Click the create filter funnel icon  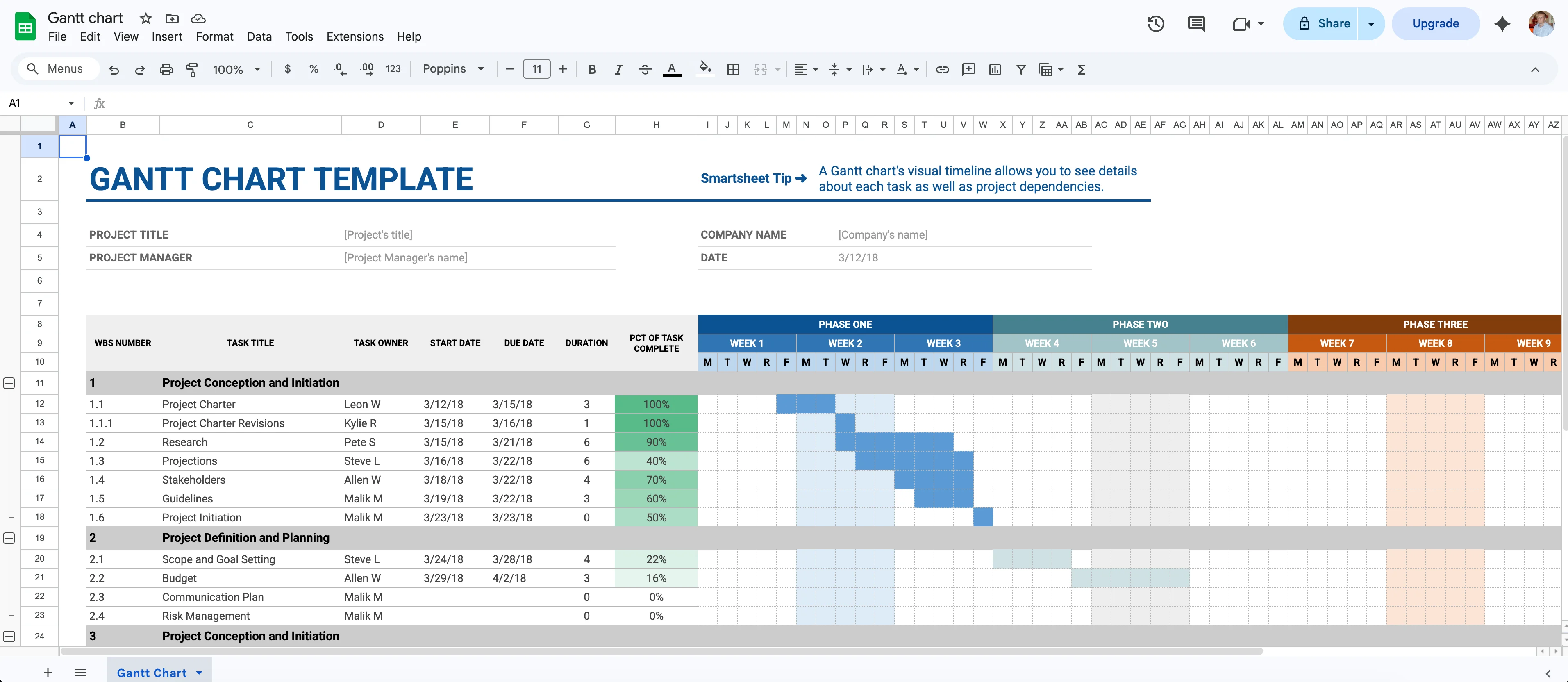pyautogui.click(x=1021, y=69)
